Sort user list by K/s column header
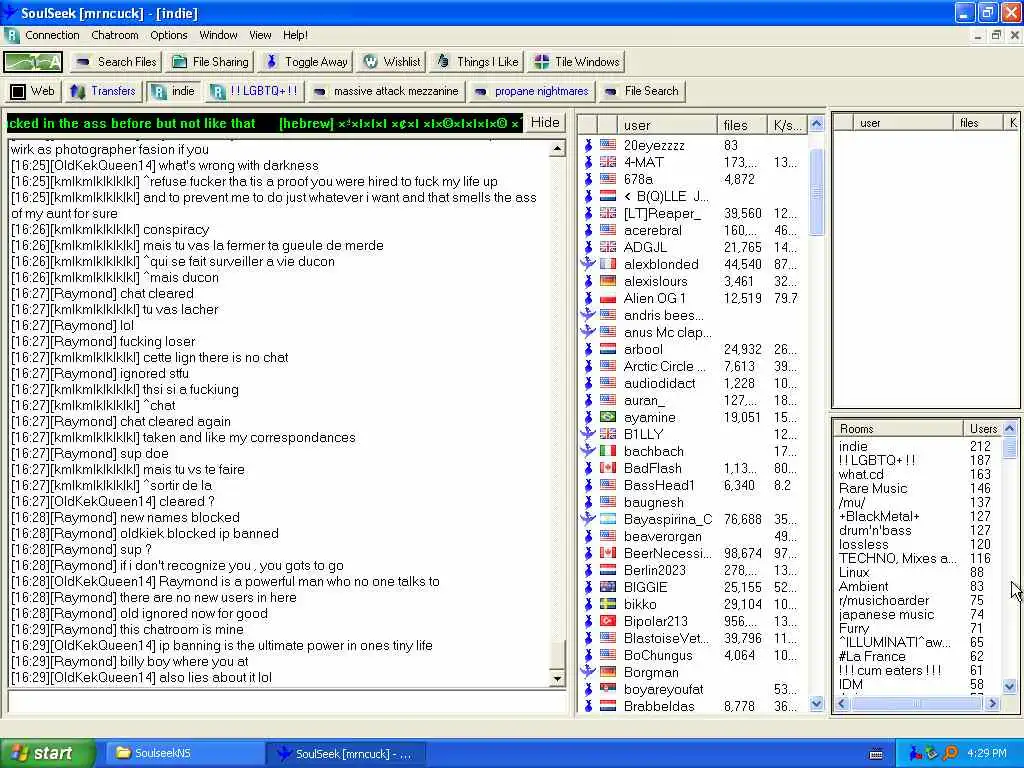1024x768 pixels. click(787, 125)
